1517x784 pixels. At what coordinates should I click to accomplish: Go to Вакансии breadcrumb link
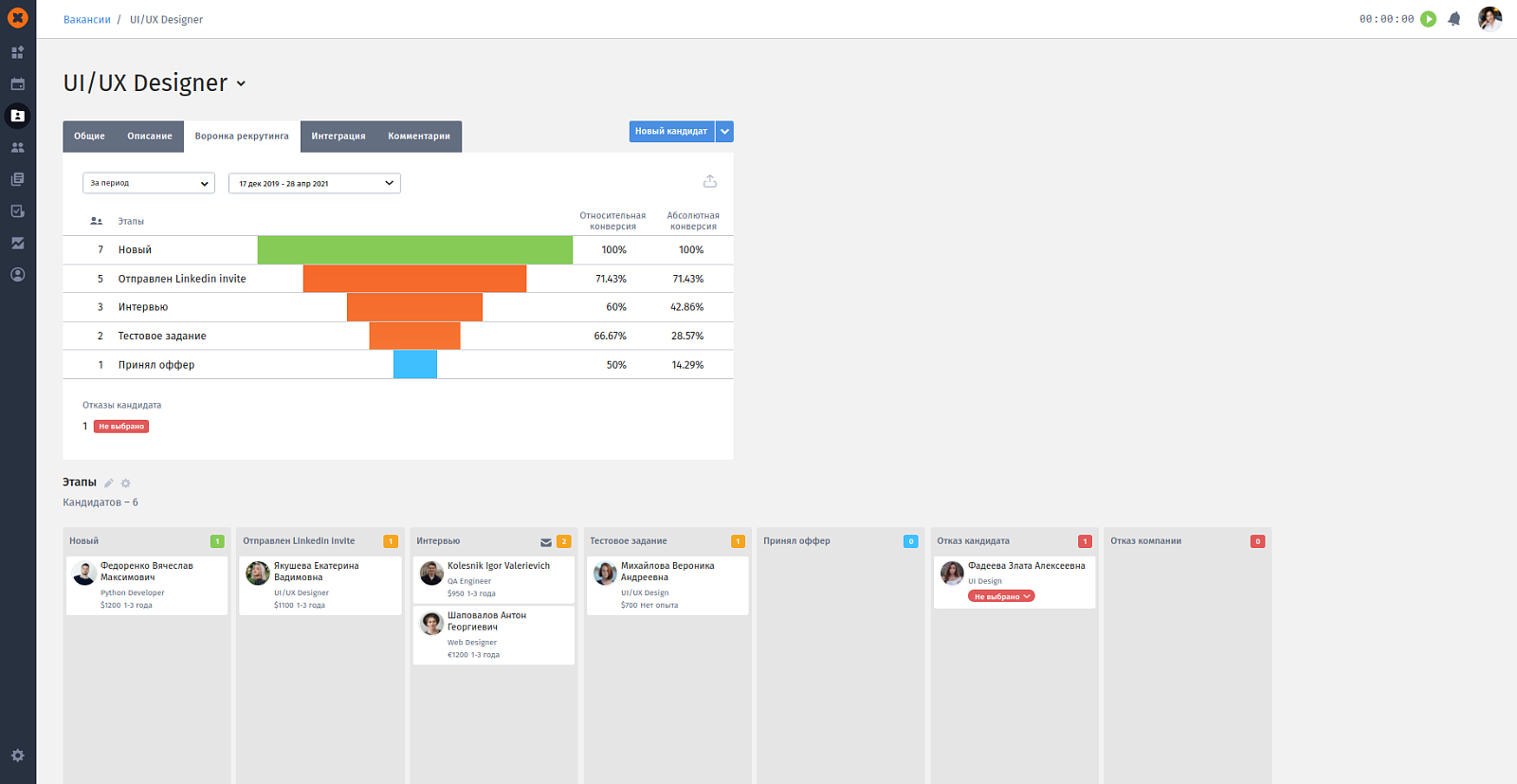pos(87,19)
